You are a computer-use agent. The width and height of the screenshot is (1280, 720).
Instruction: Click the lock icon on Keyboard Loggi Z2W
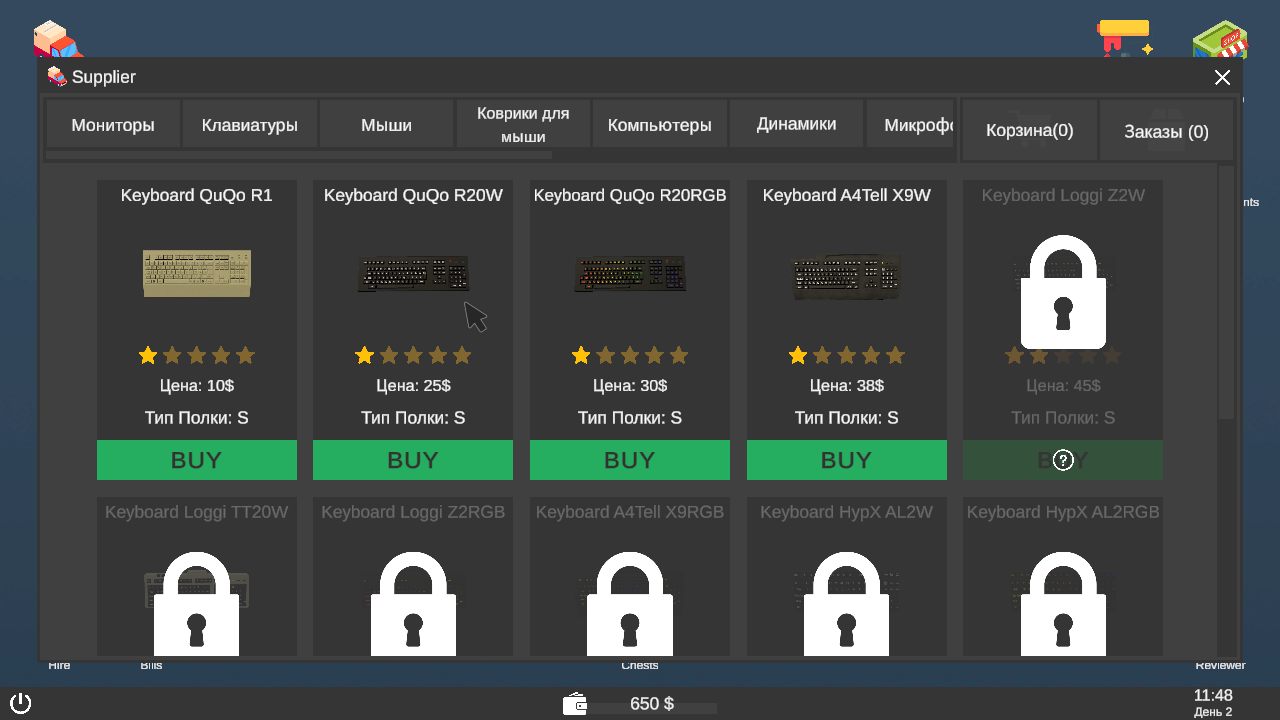click(x=1062, y=293)
